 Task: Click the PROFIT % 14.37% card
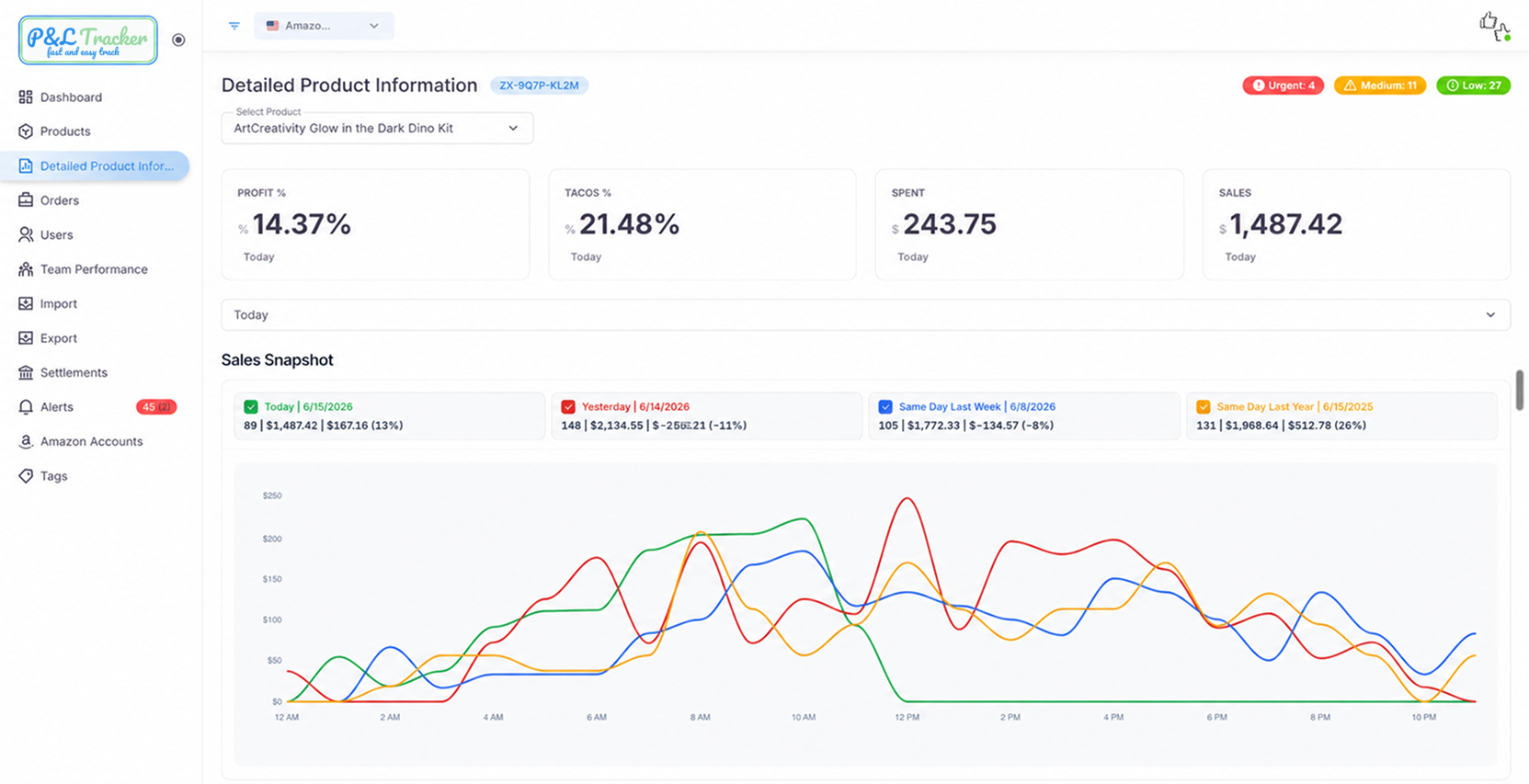375,224
